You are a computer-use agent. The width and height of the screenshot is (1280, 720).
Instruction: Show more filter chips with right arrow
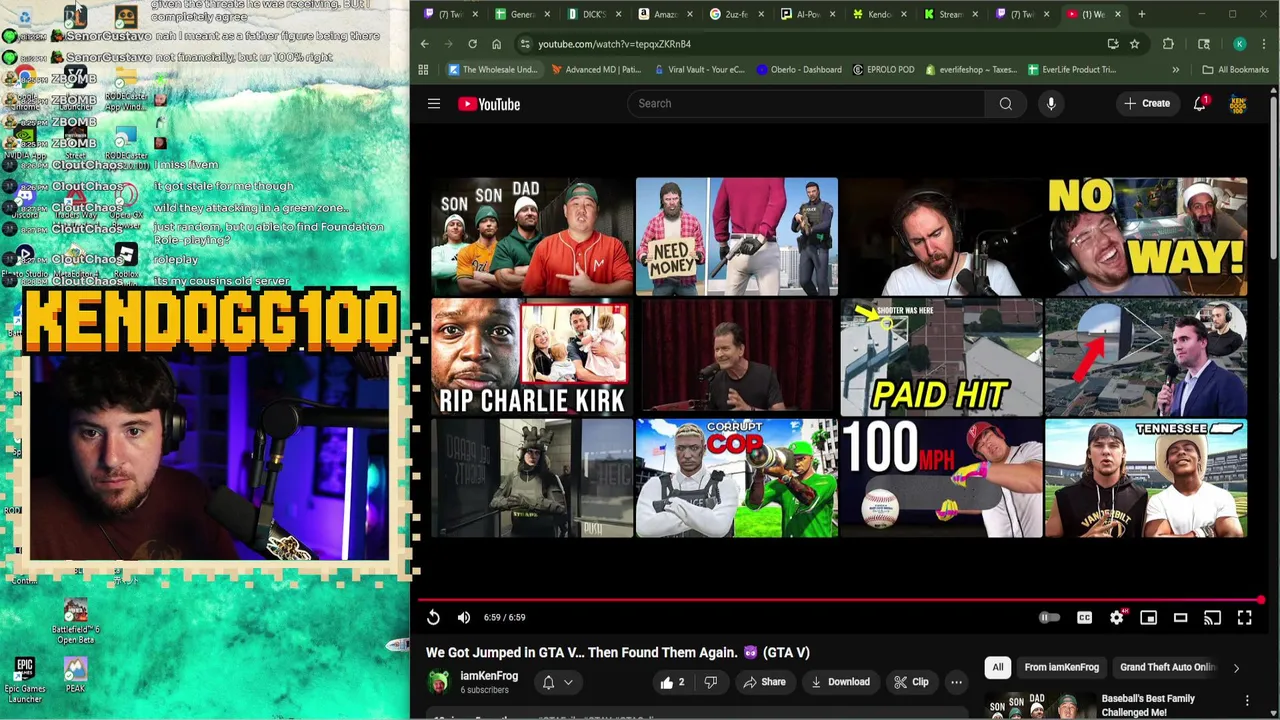tap(1236, 668)
